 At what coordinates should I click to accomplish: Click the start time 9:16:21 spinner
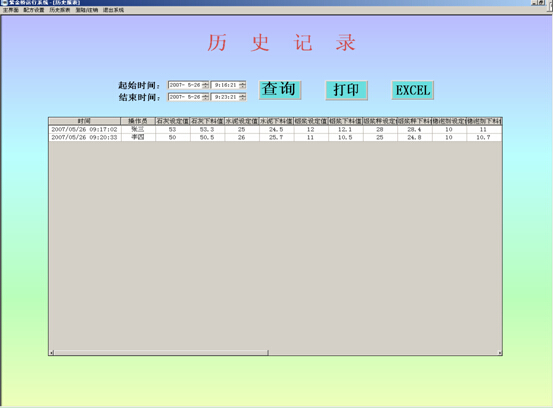(242, 85)
